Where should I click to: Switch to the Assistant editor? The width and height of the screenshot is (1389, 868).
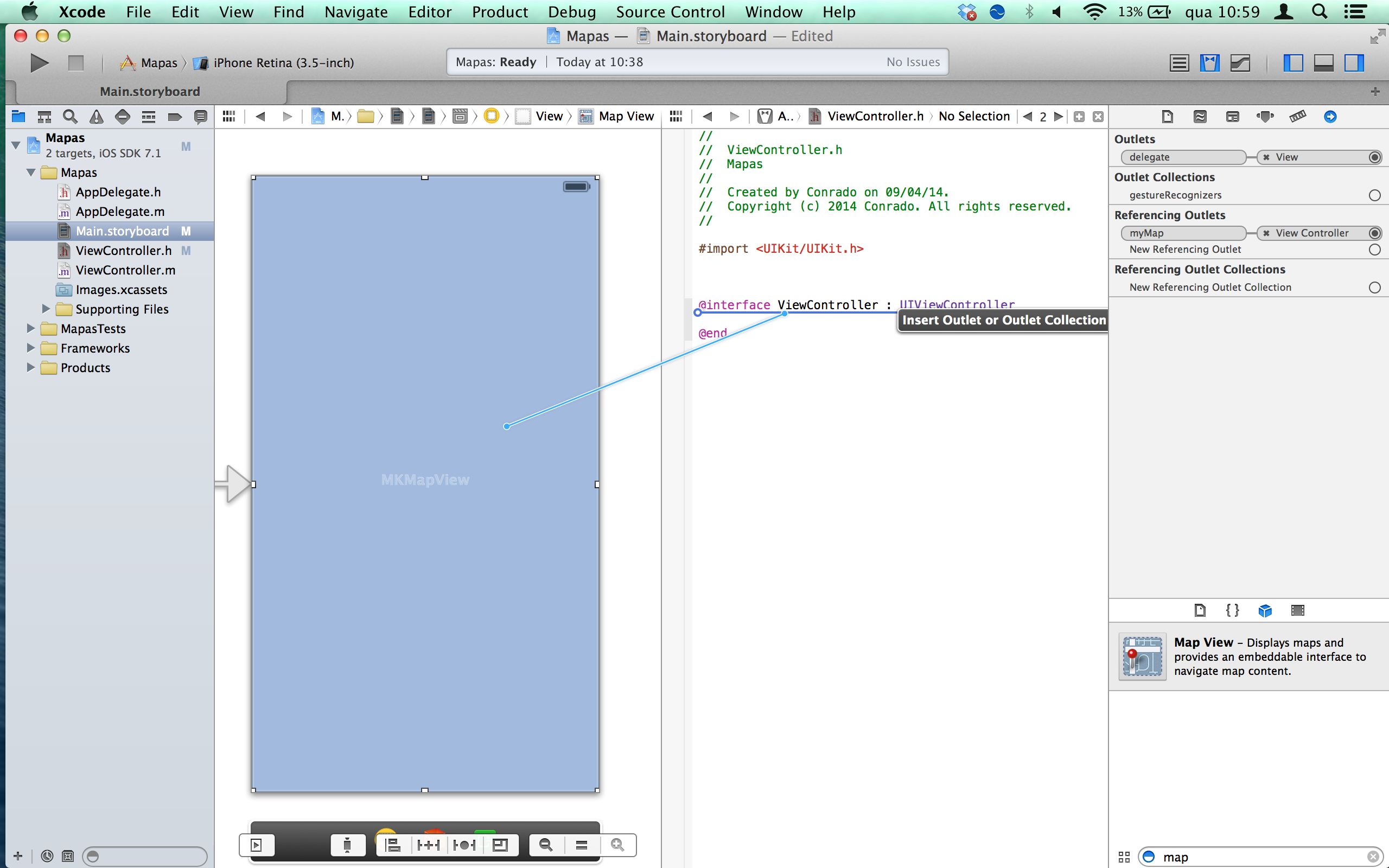[x=1209, y=62]
